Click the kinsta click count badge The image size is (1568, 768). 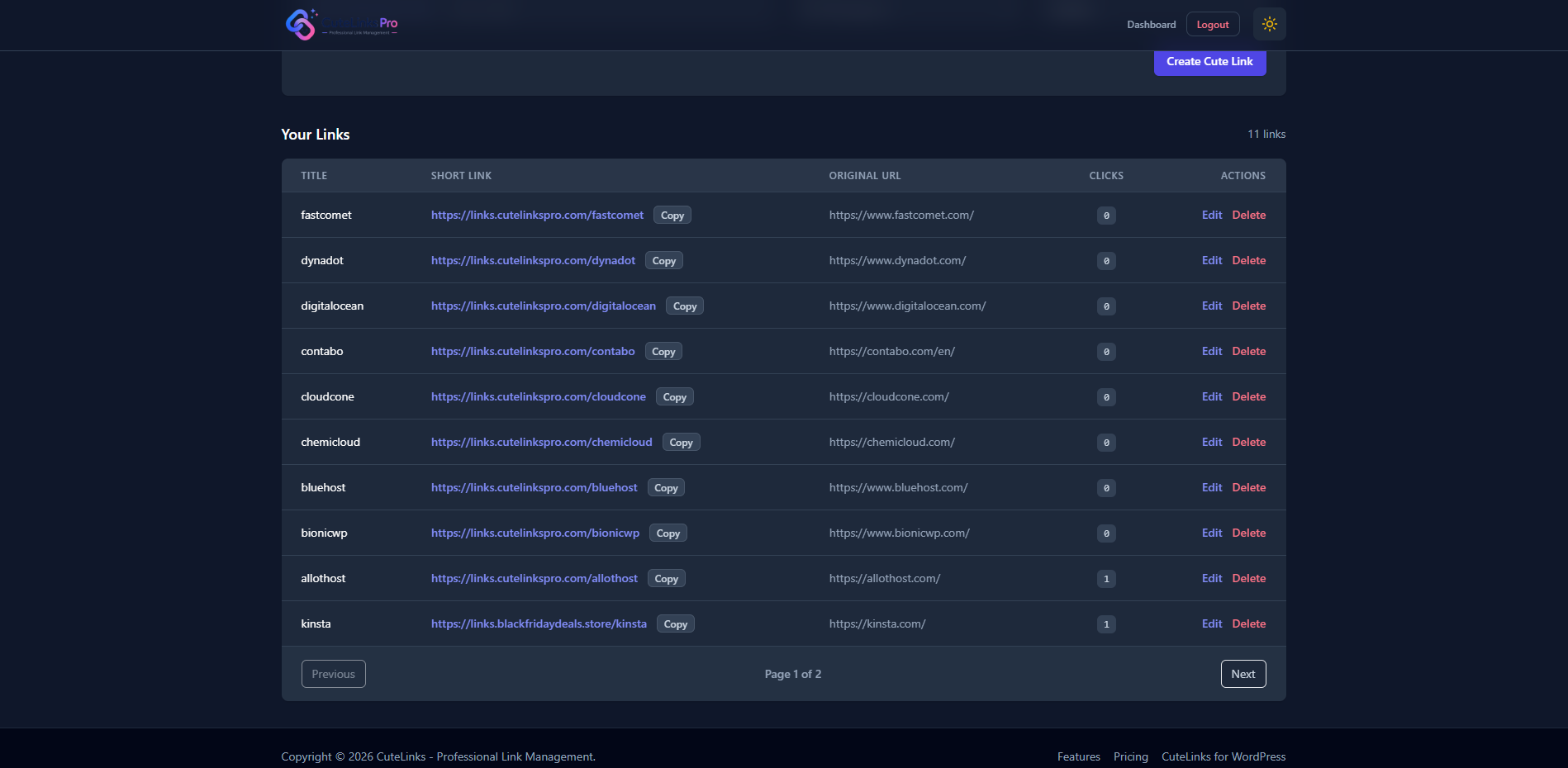click(1106, 624)
